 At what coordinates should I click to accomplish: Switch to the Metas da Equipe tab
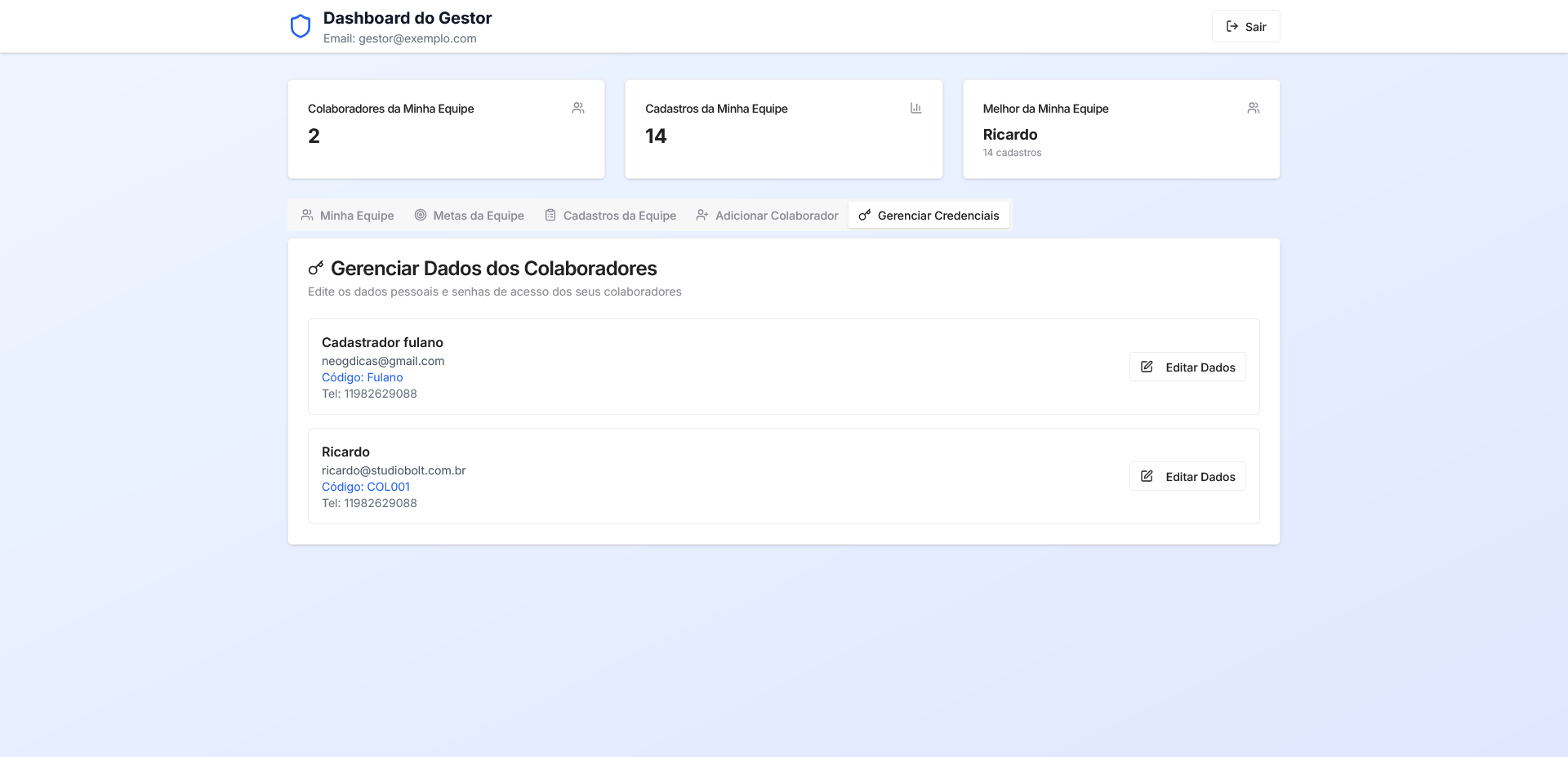pos(469,216)
